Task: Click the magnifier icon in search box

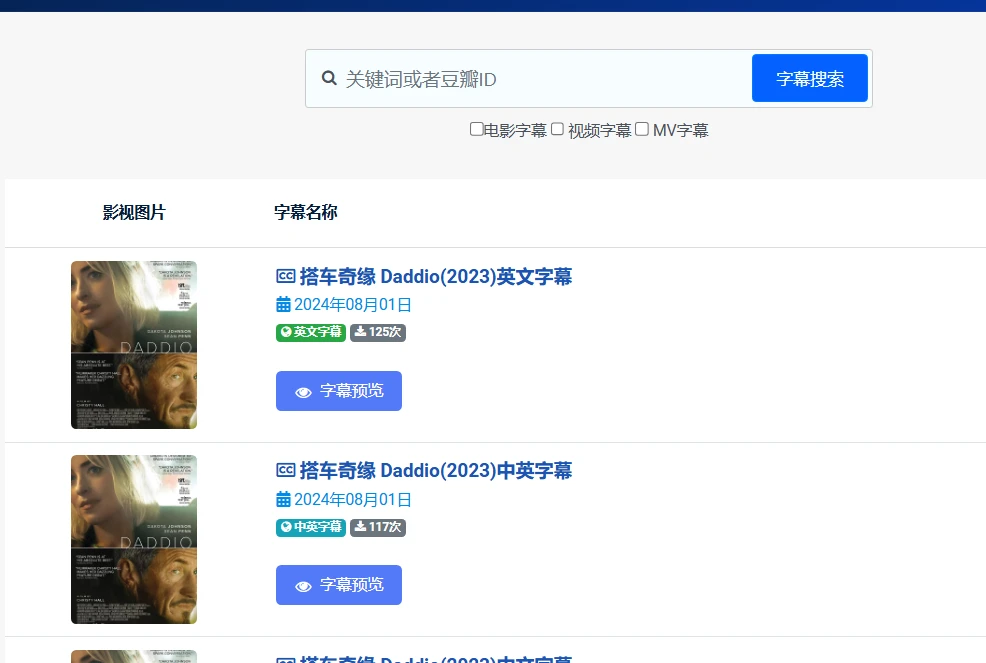Action: point(329,79)
